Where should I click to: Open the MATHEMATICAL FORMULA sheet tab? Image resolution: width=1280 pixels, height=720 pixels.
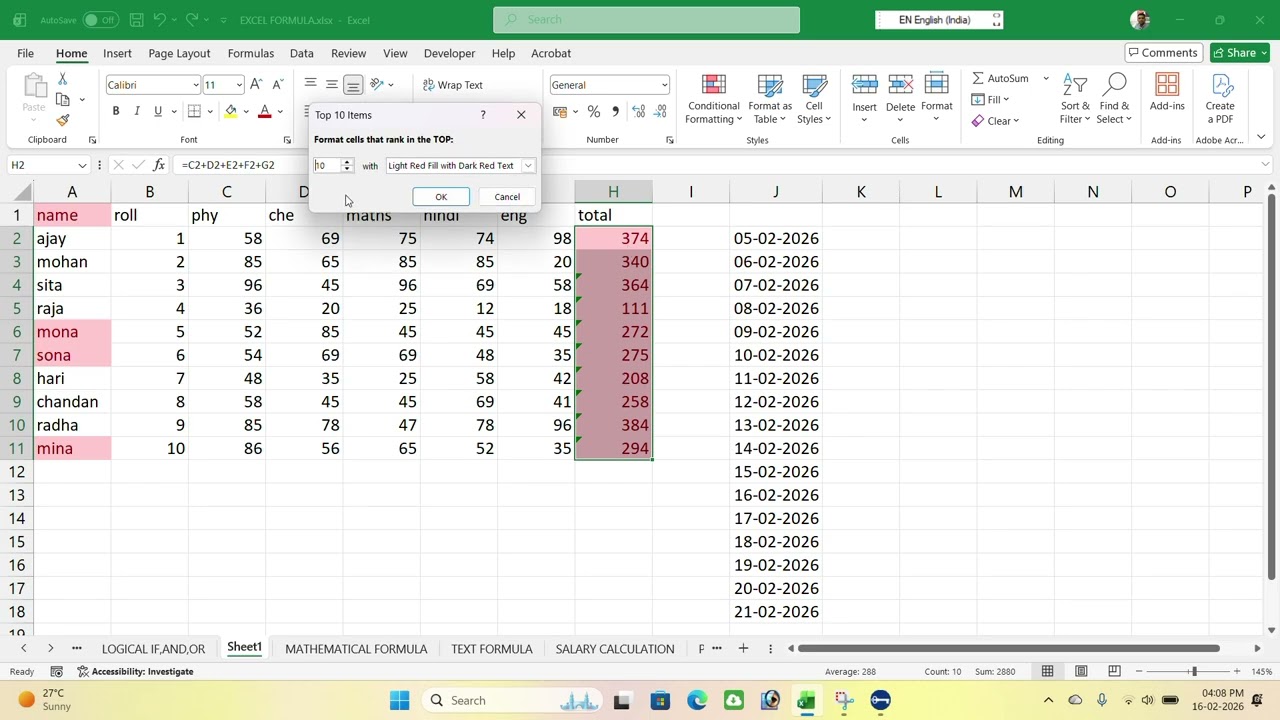point(356,649)
